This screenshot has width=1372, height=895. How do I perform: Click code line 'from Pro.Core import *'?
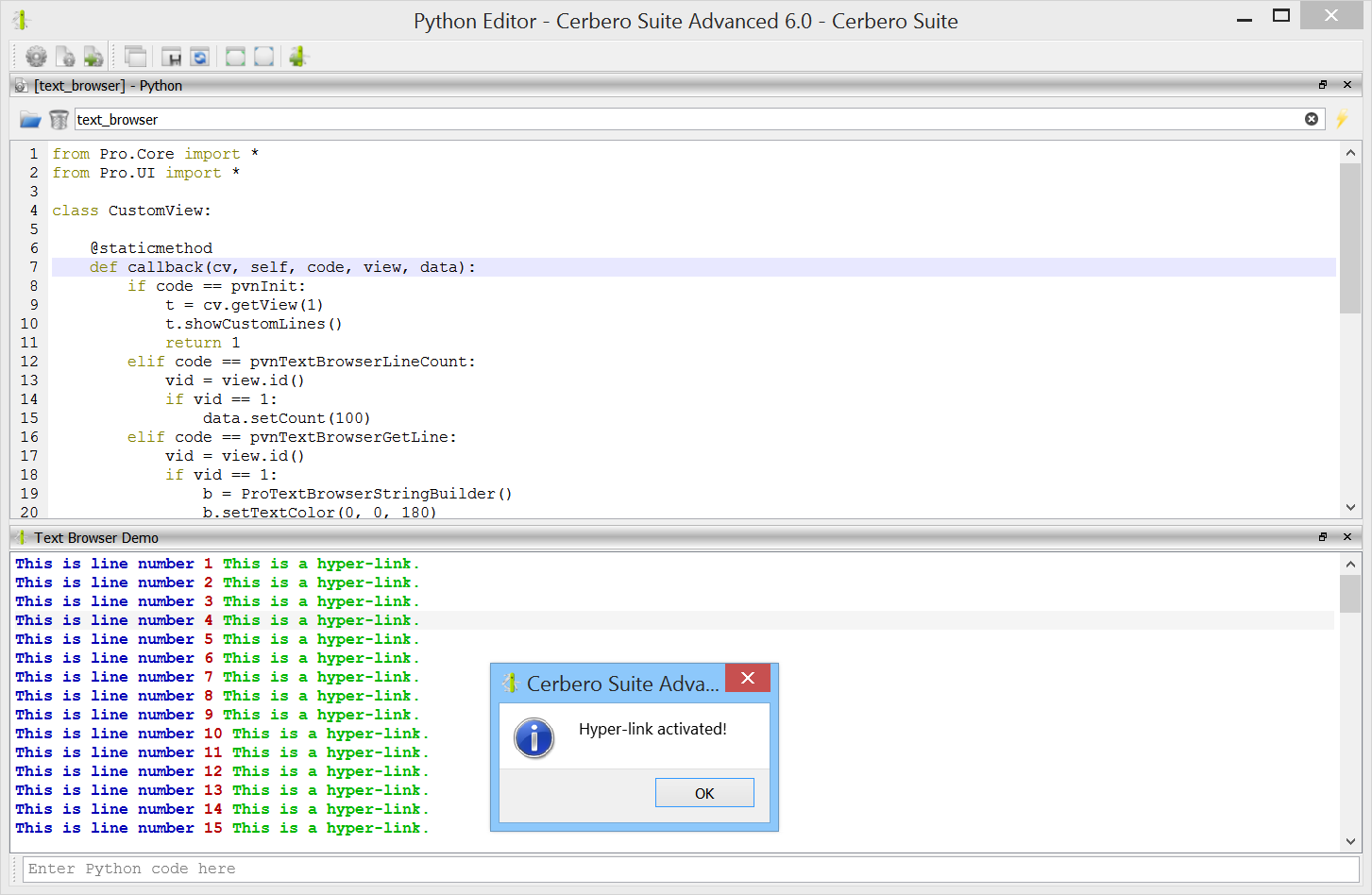(x=156, y=154)
